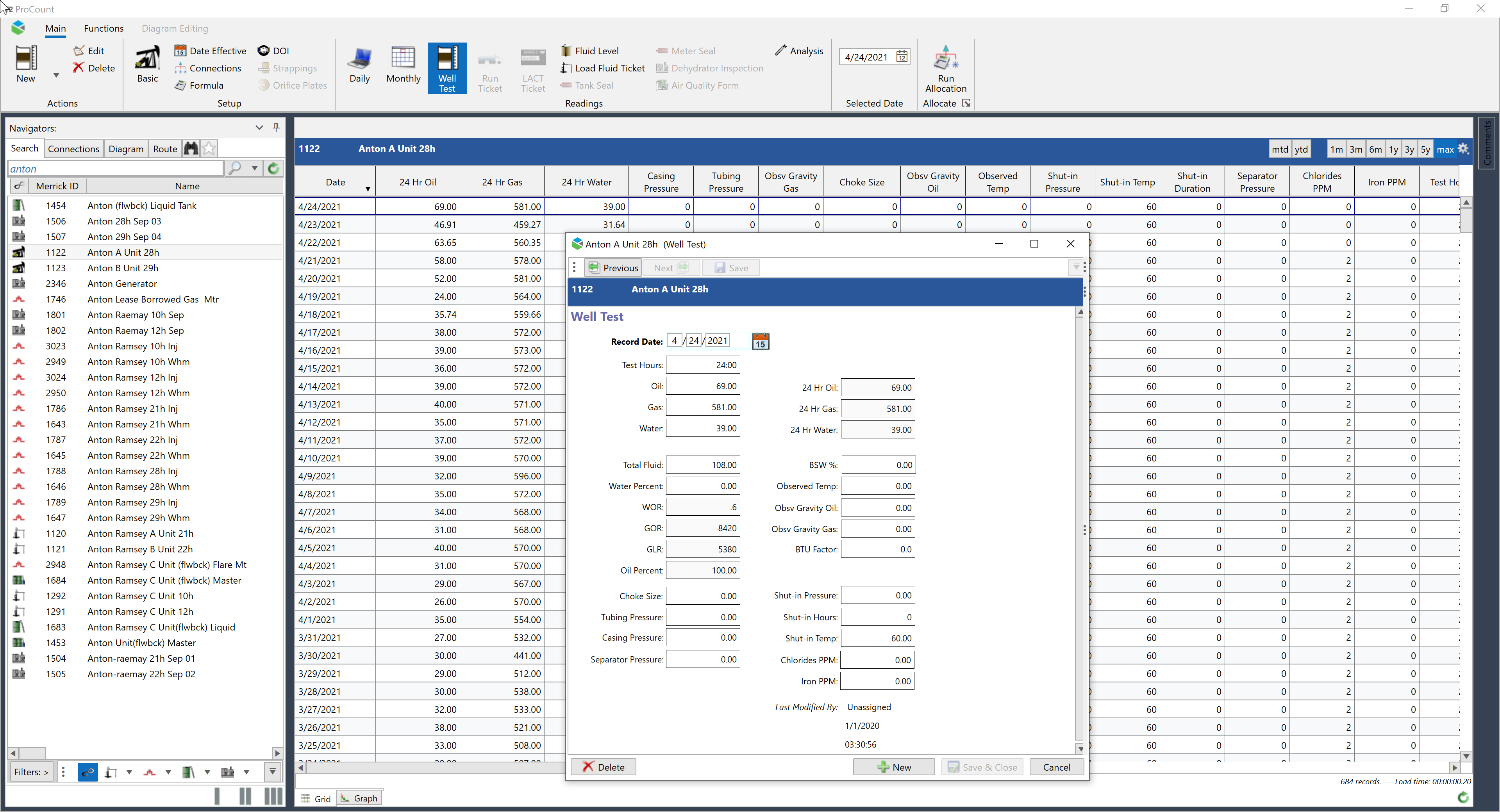Click the Oil input field
The width and height of the screenshot is (1500, 812).
703,386
